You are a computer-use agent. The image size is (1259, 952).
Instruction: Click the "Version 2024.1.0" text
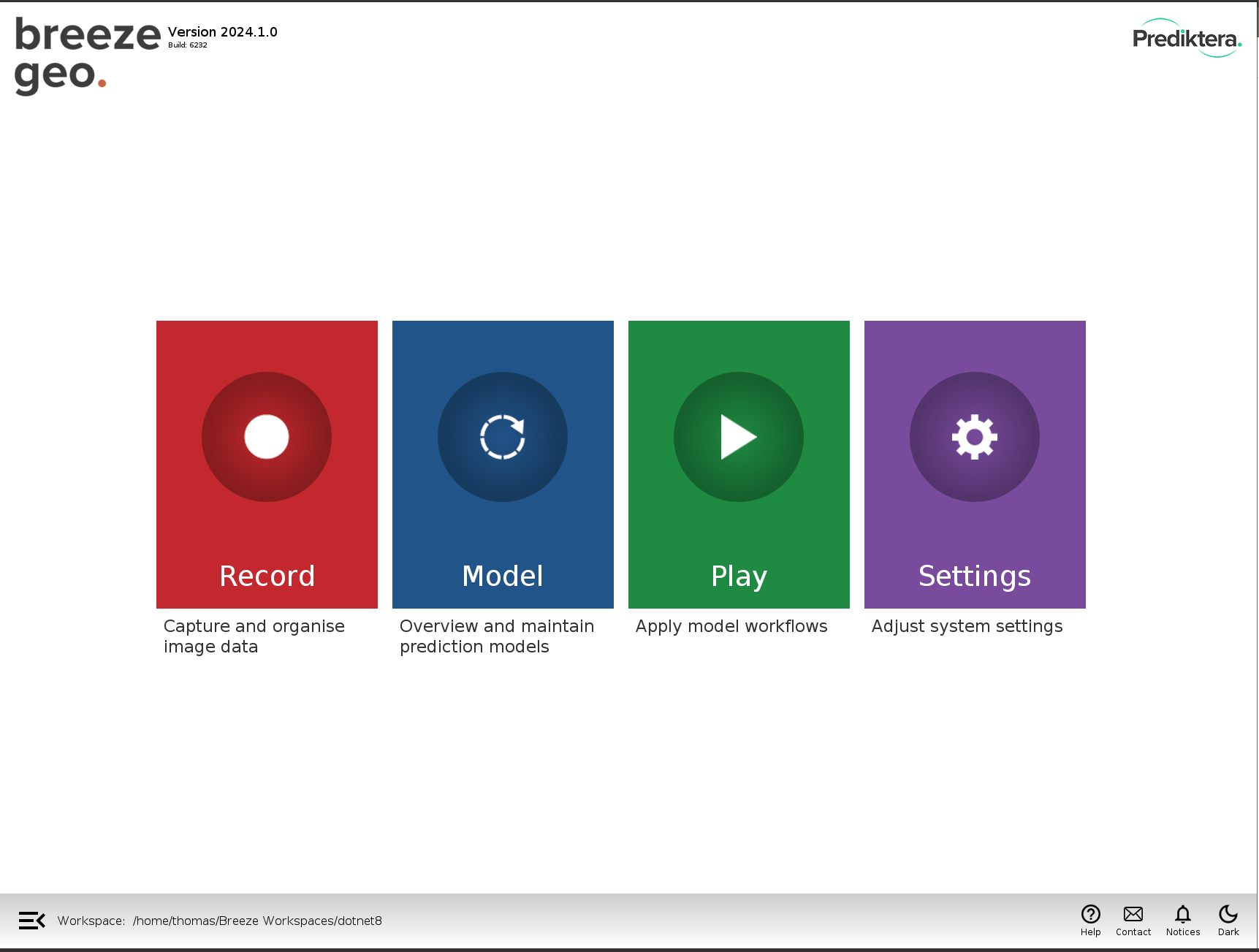[222, 32]
